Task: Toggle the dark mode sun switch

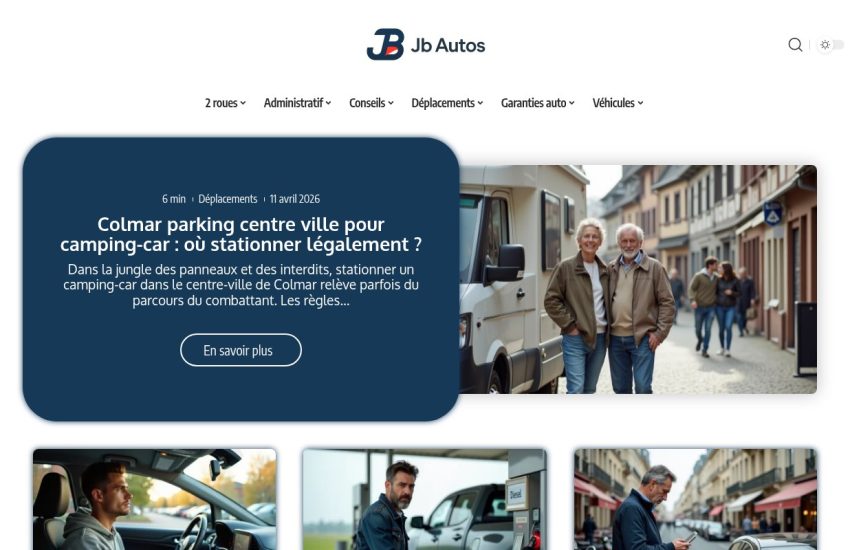Action: [x=831, y=44]
